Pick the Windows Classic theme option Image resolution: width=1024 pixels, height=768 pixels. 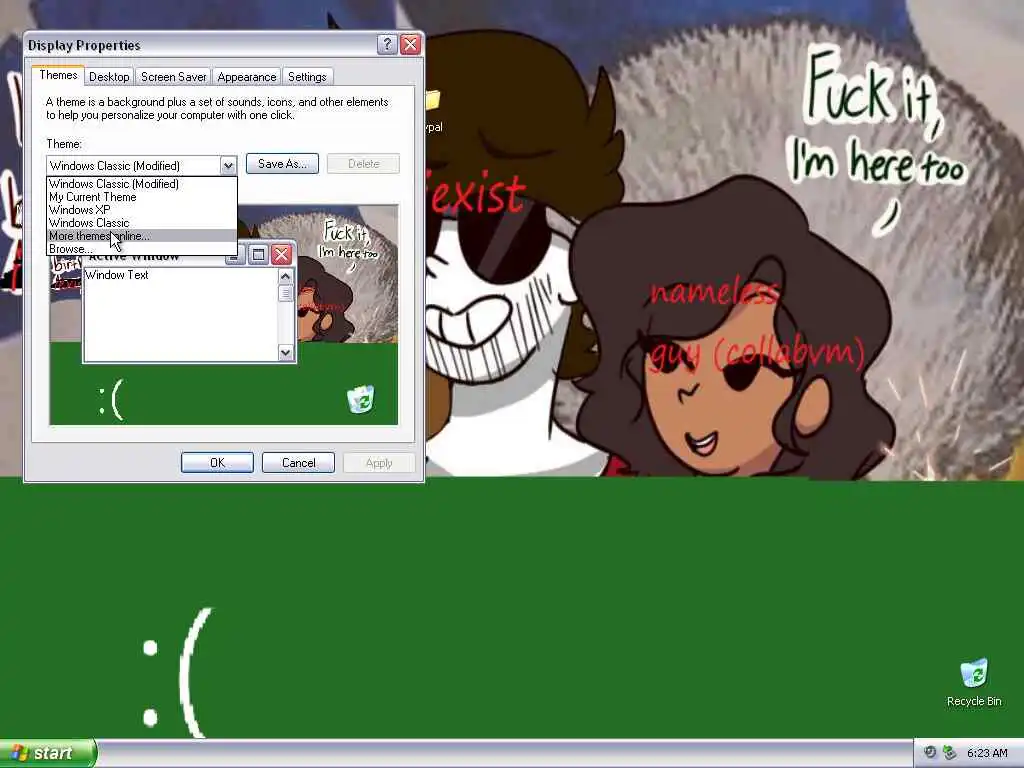pyautogui.click(x=142, y=223)
